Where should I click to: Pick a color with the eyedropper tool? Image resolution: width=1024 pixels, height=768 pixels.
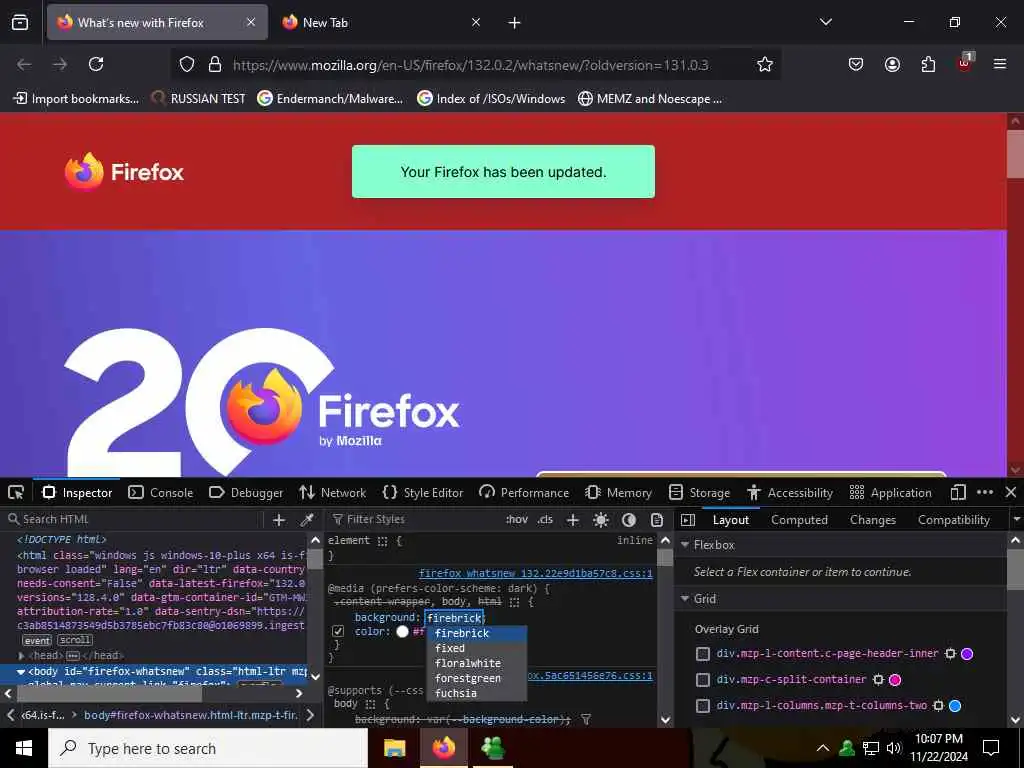[x=307, y=520]
